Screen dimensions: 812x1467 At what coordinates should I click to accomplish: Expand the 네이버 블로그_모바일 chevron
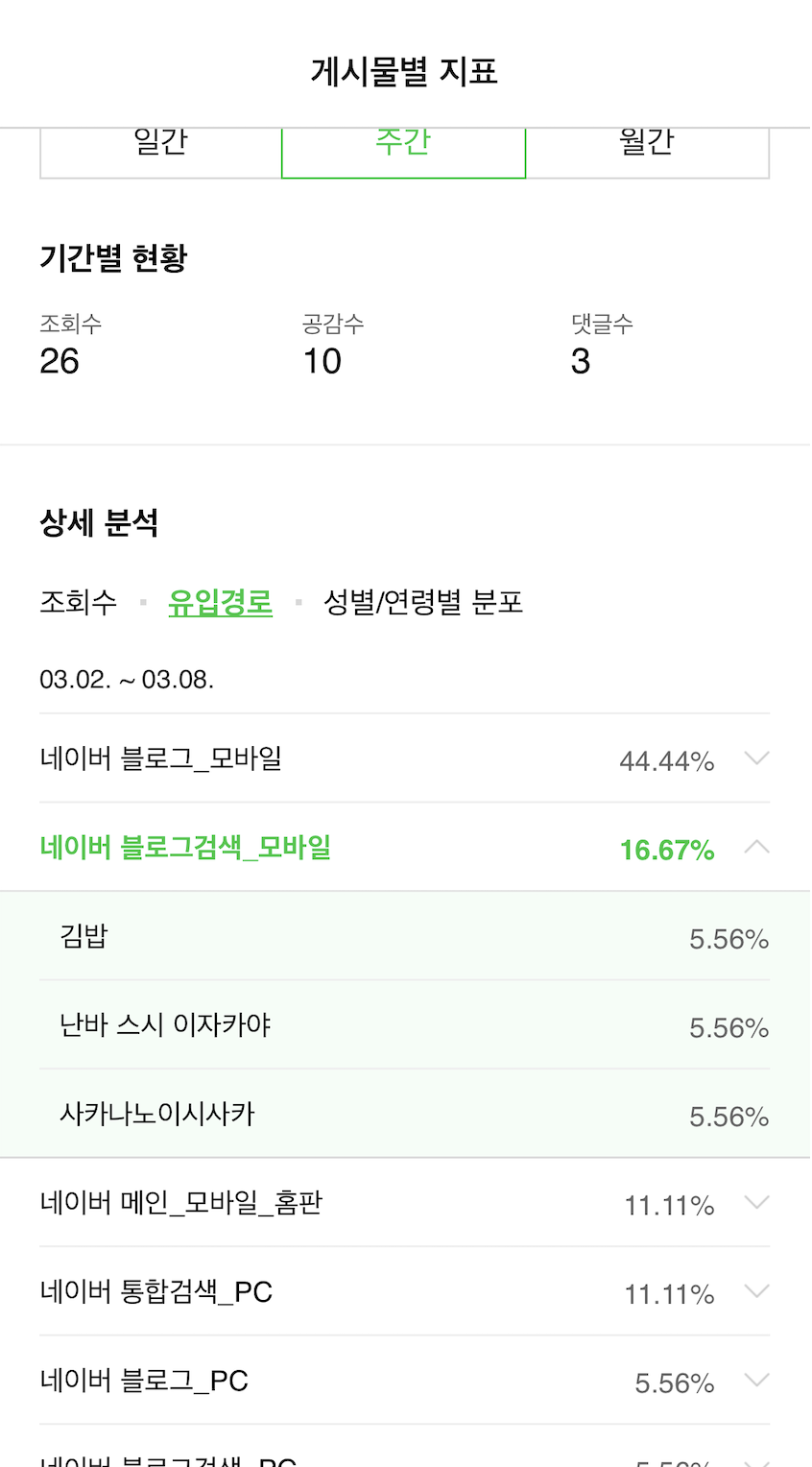tap(756, 759)
